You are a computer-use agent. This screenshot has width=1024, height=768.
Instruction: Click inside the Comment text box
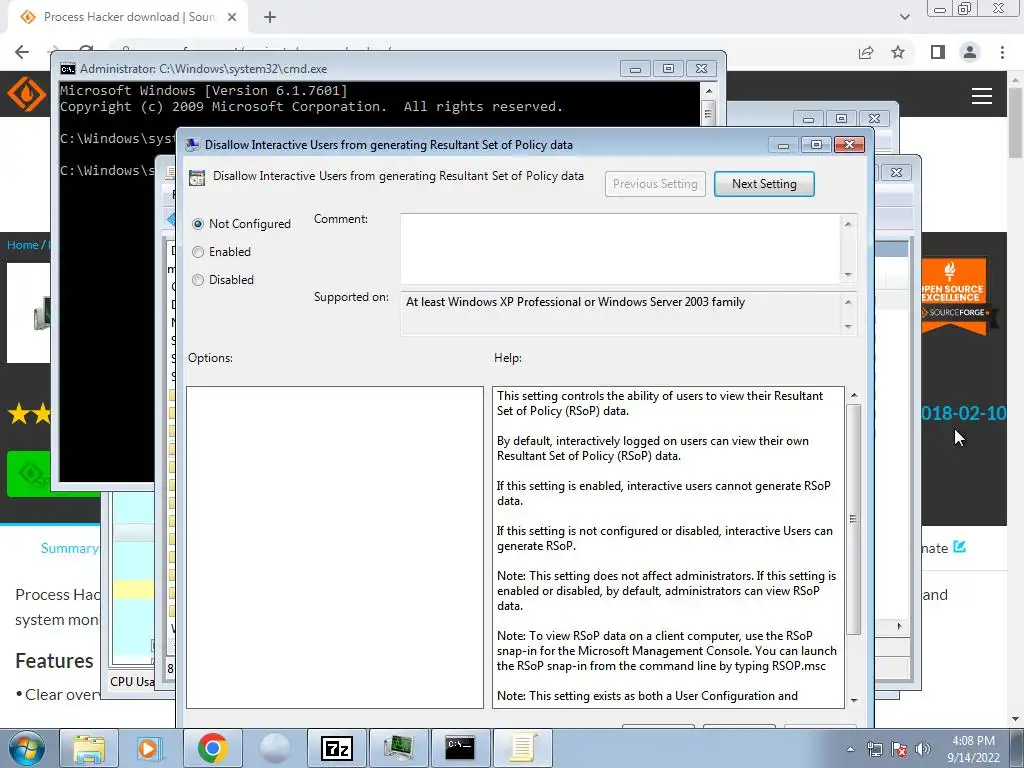click(620, 249)
